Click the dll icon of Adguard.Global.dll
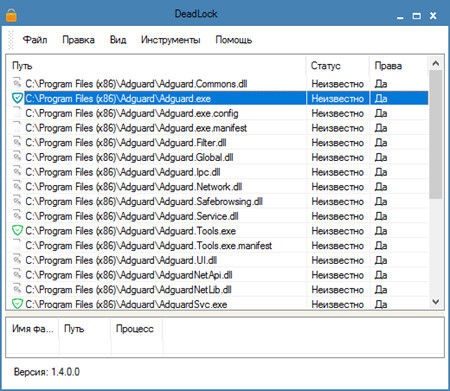The image size is (450, 391). (x=17, y=157)
